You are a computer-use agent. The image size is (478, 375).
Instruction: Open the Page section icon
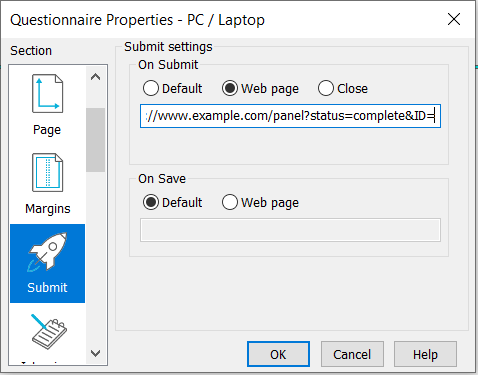(x=47, y=94)
